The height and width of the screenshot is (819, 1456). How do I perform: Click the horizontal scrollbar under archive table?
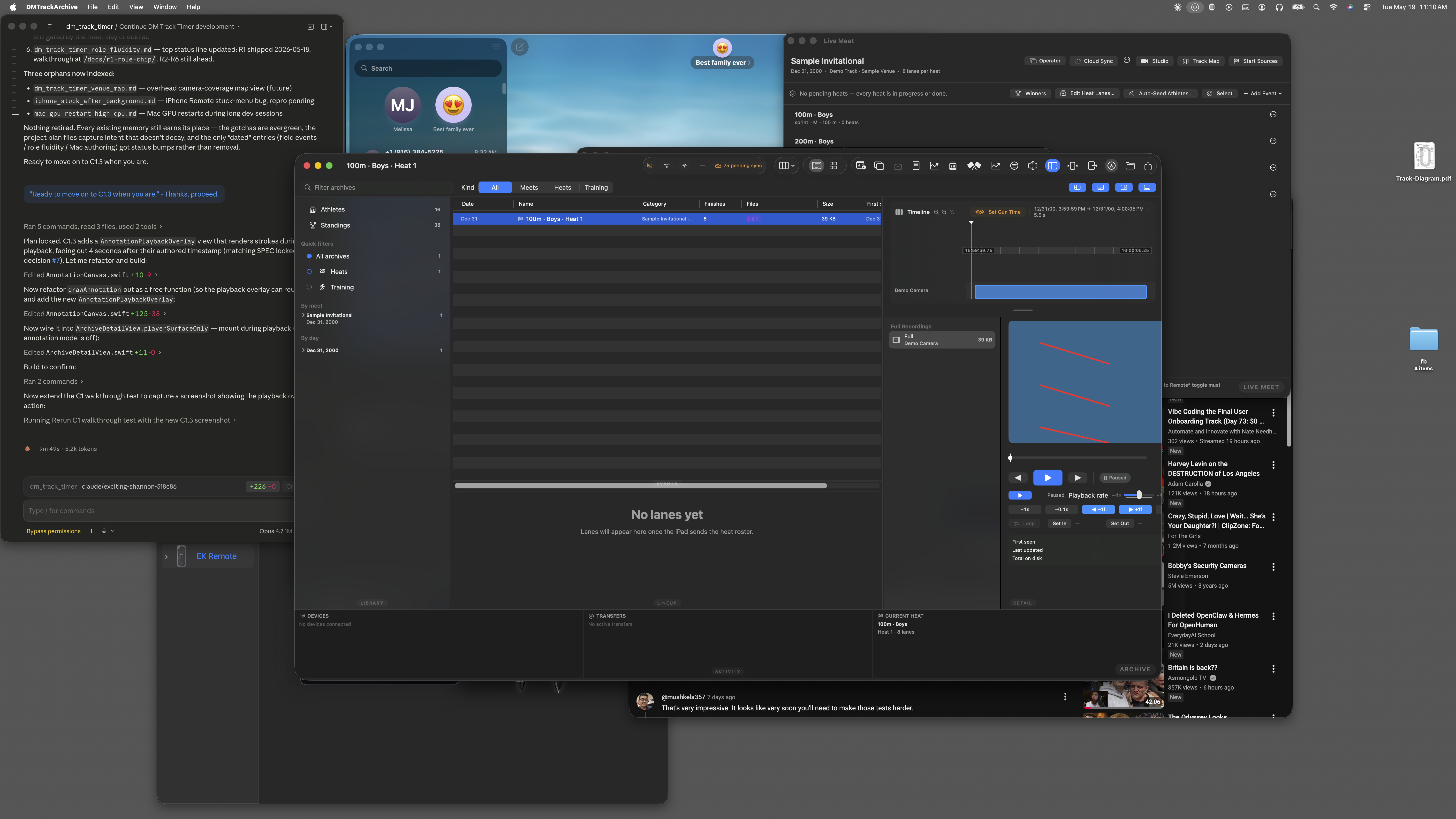(641, 485)
